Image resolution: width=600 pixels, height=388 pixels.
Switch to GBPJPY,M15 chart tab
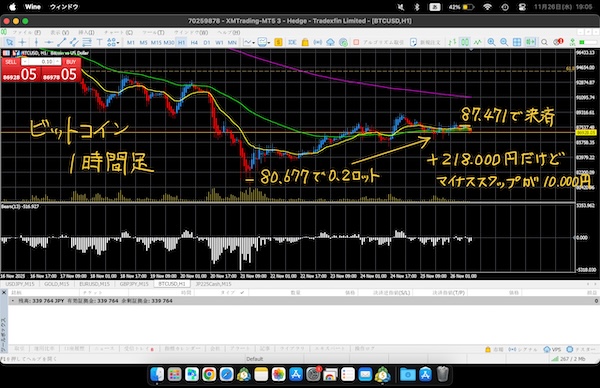pos(134,284)
